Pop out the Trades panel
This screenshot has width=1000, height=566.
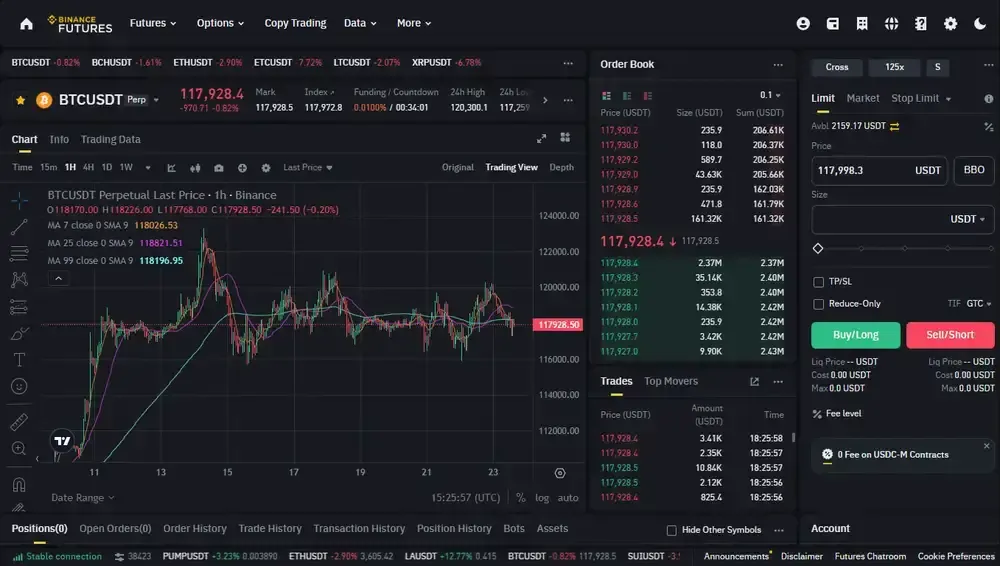[754, 382]
